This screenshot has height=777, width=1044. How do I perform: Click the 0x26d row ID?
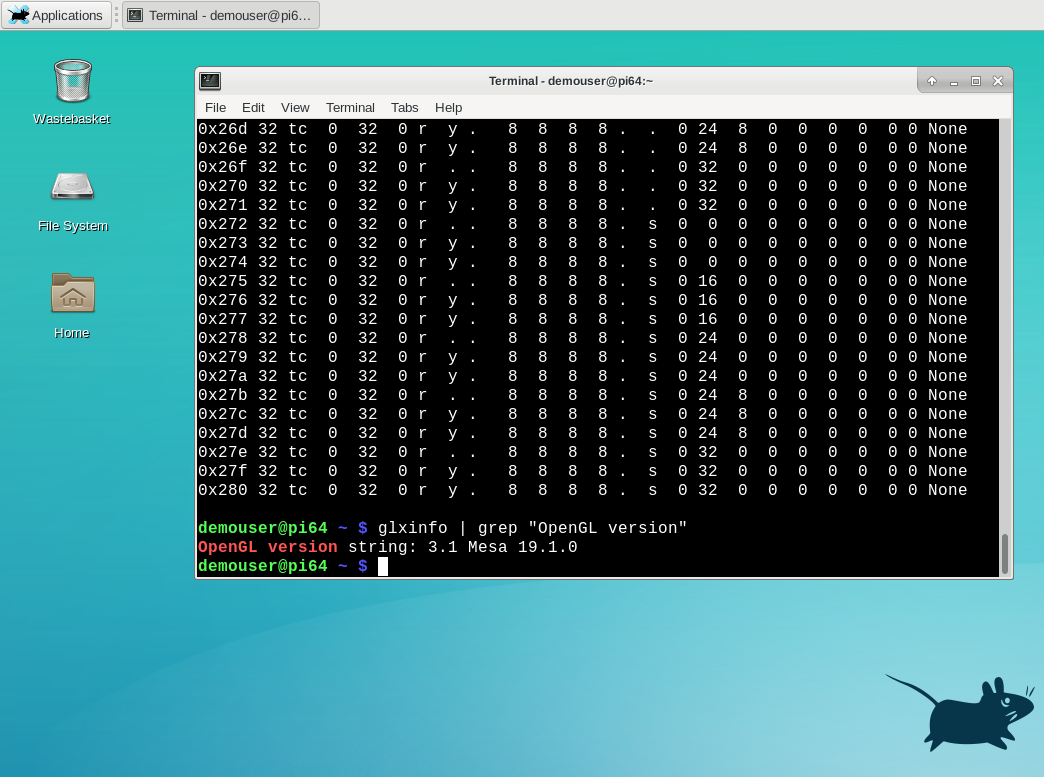tap(222, 129)
